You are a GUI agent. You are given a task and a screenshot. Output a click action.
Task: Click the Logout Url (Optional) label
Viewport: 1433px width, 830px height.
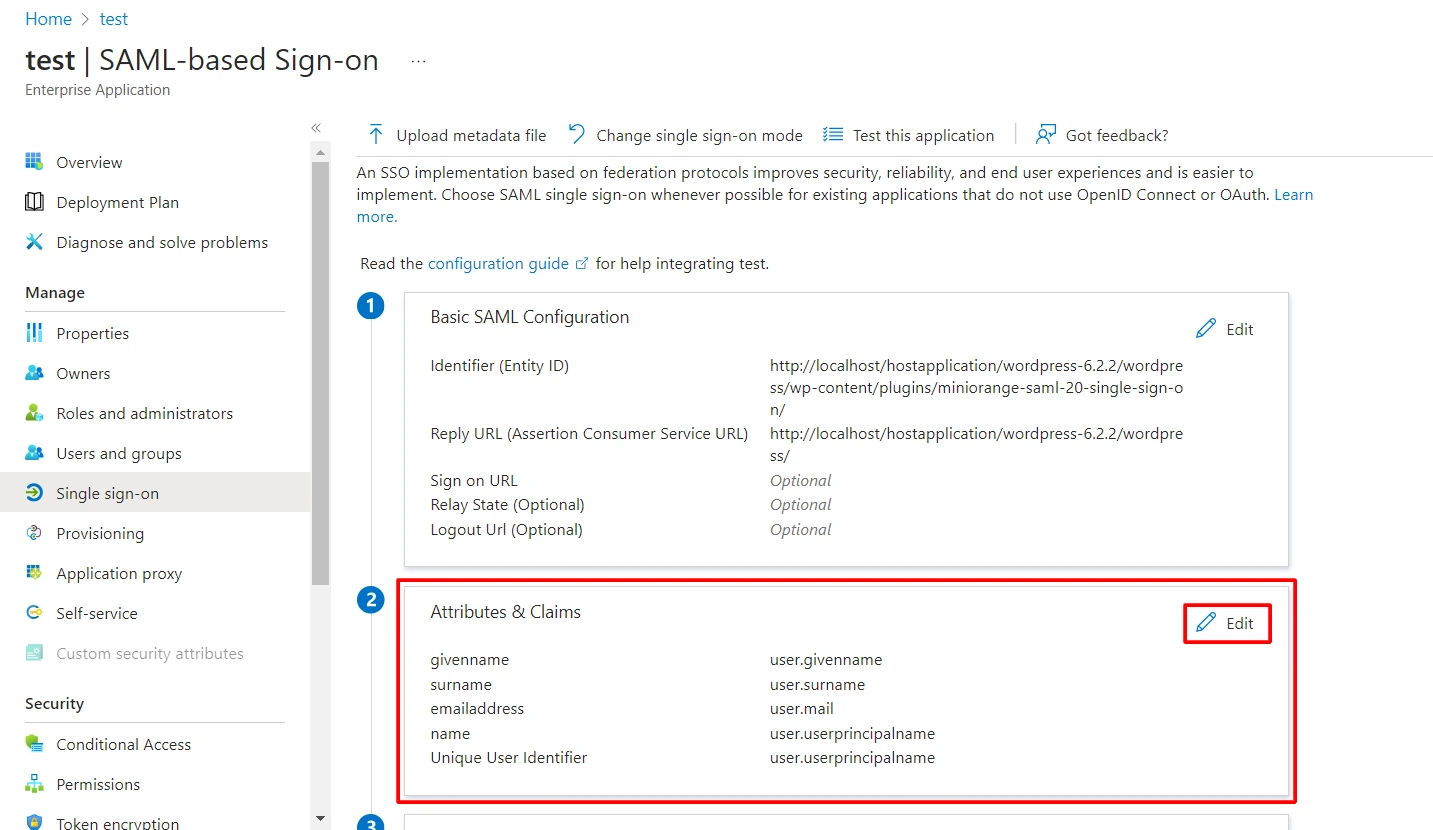[x=507, y=529]
